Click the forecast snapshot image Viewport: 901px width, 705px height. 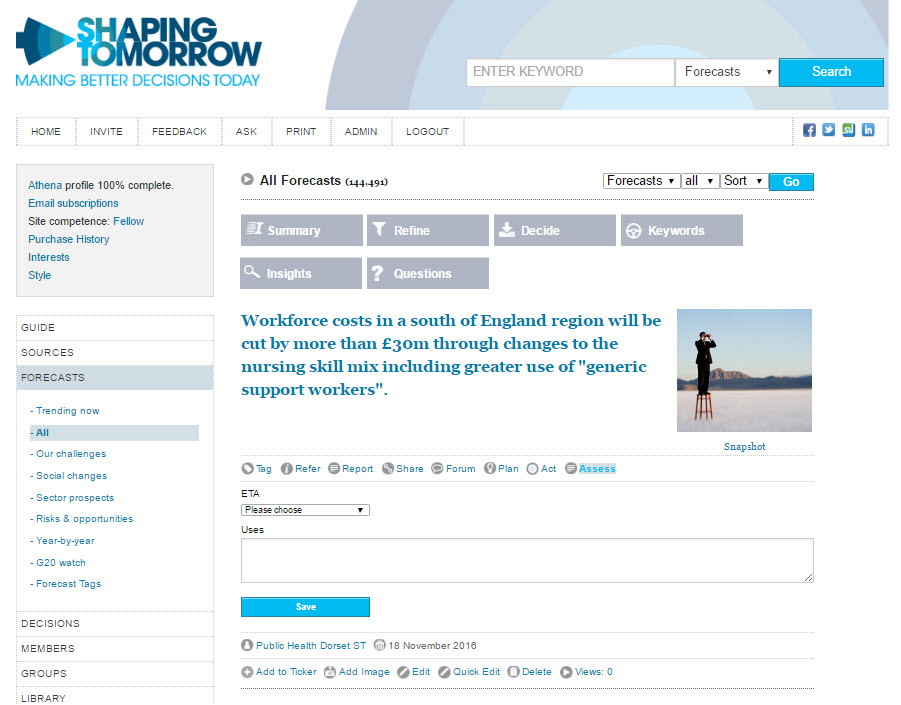[744, 371]
